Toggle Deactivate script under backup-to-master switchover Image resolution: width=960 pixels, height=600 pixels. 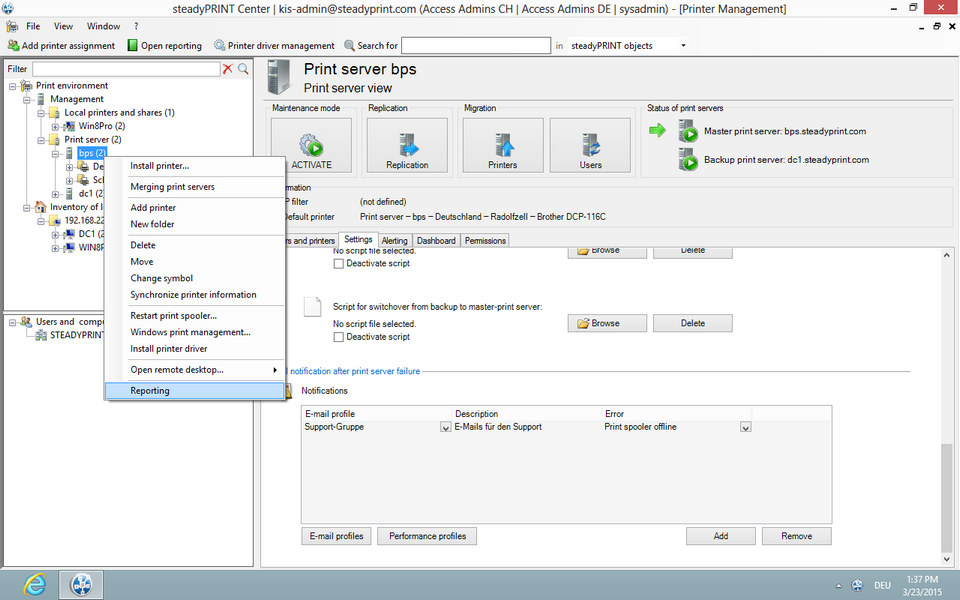pyautogui.click(x=338, y=337)
